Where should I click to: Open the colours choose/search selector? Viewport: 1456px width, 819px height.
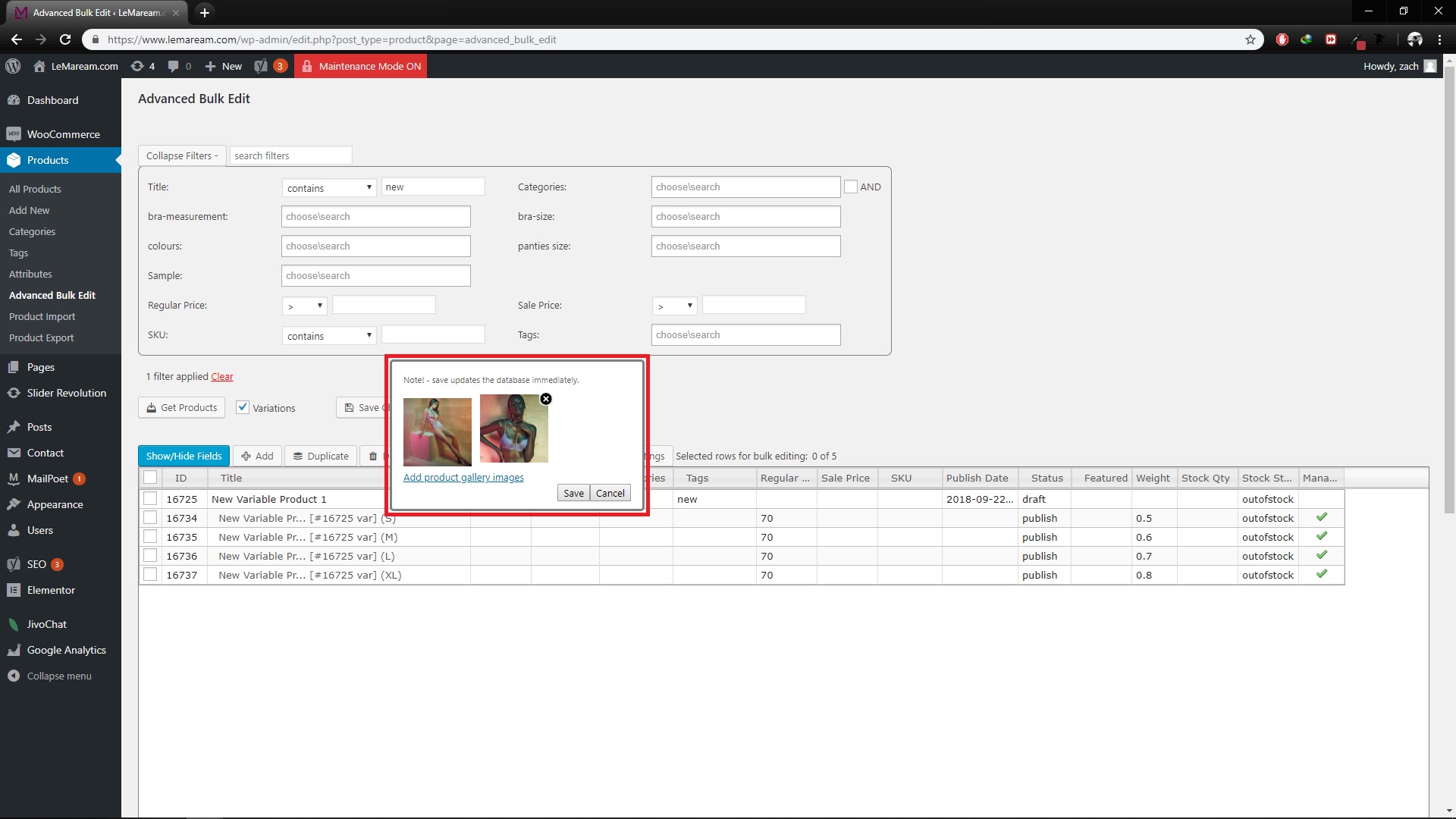[375, 246]
